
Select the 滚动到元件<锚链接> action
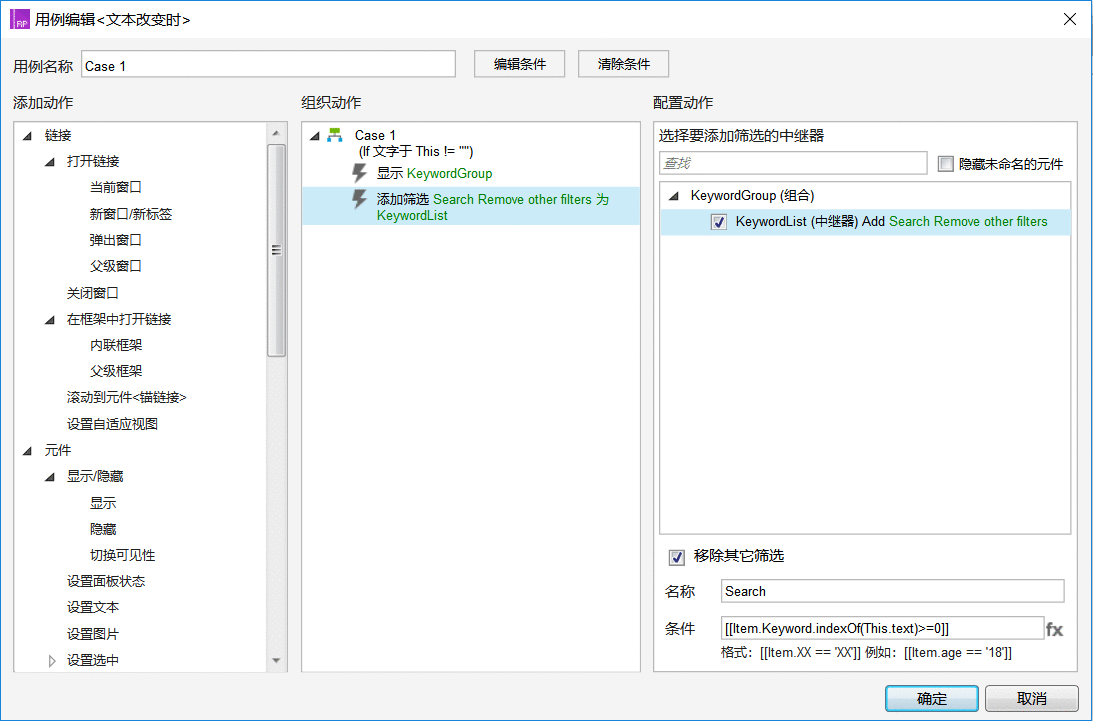[127, 397]
